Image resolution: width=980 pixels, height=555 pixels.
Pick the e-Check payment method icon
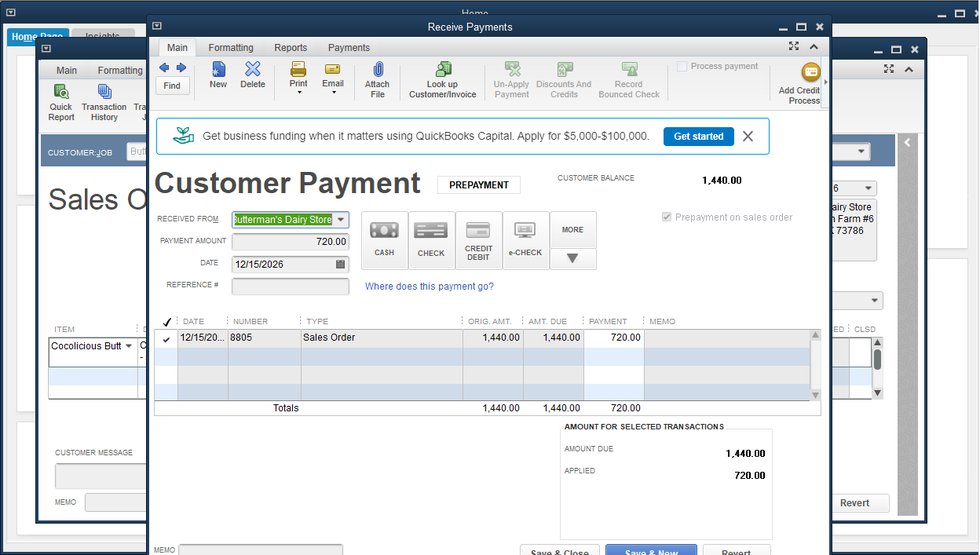(x=525, y=231)
